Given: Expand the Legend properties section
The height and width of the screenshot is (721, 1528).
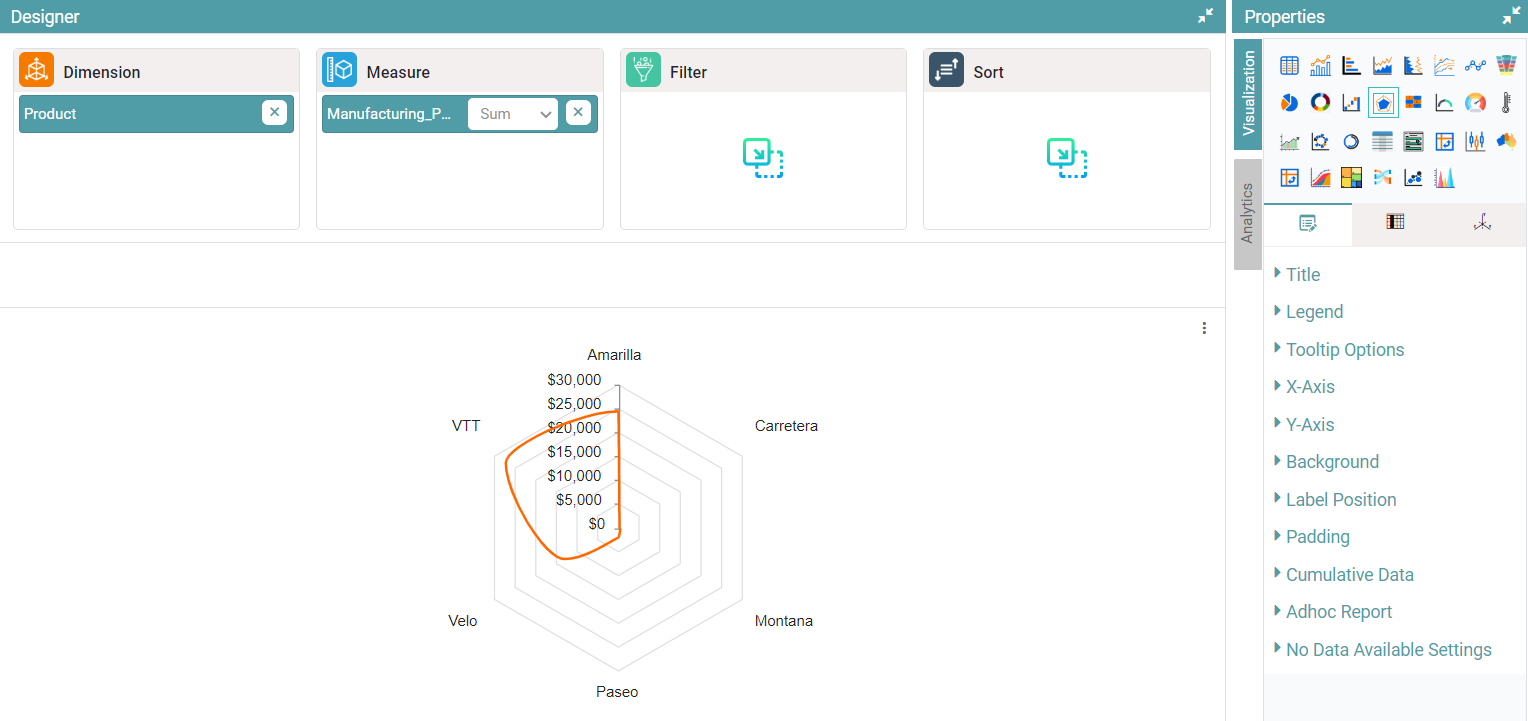Looking at the screenshot, I should [x=1314, y=312].
